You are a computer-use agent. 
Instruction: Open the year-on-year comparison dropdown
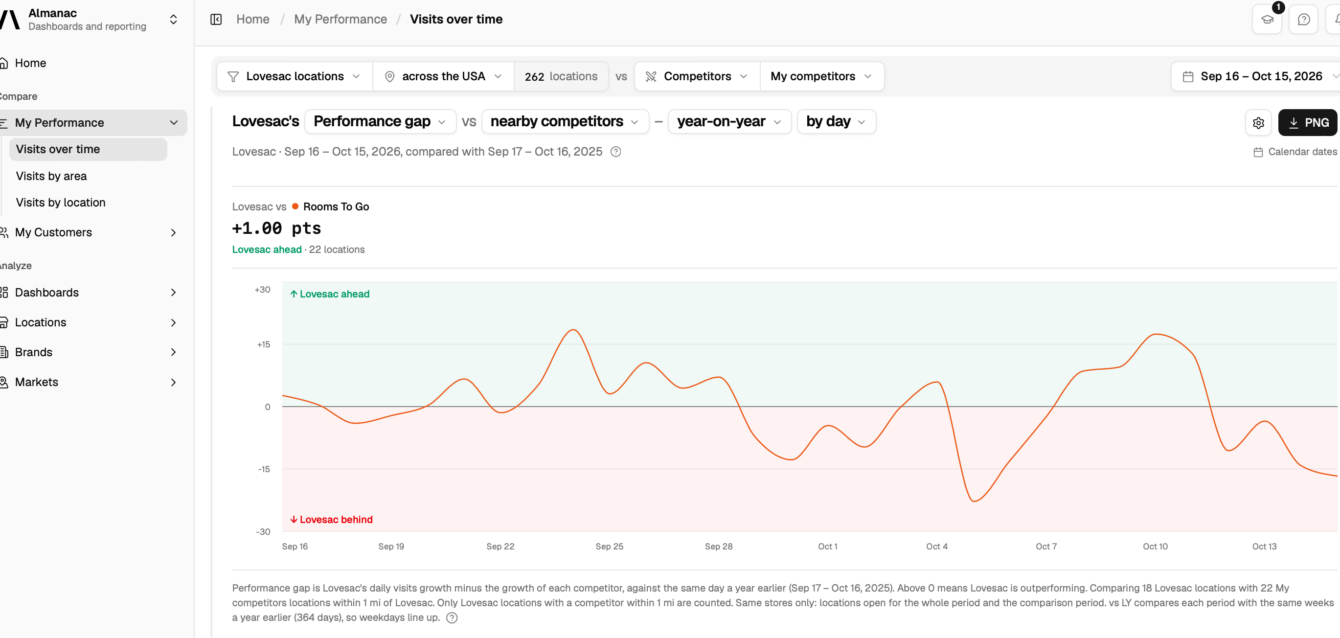point(729,121)
